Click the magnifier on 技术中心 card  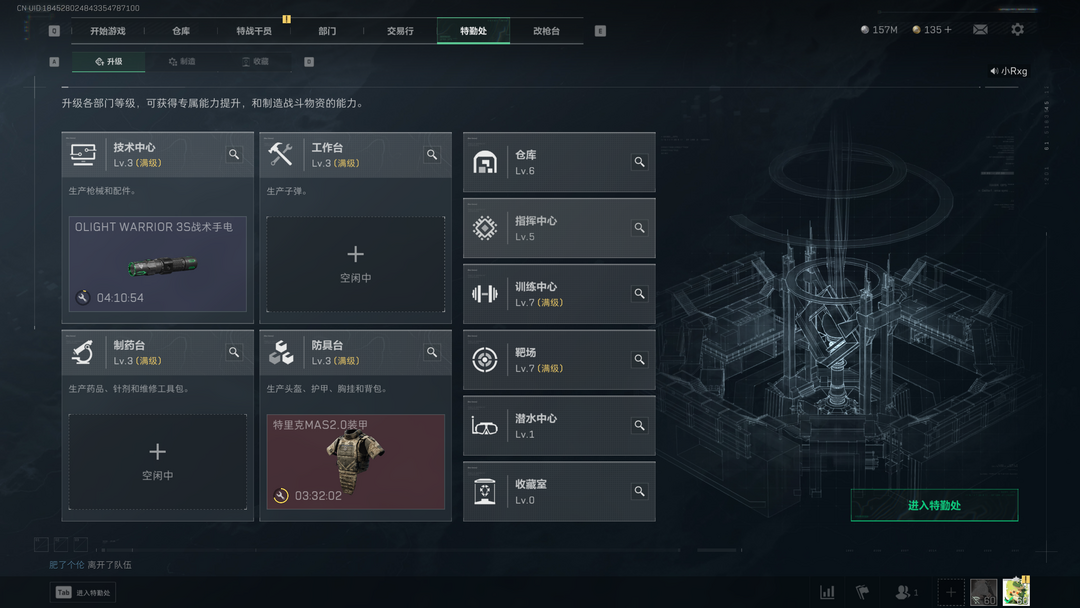234,154
